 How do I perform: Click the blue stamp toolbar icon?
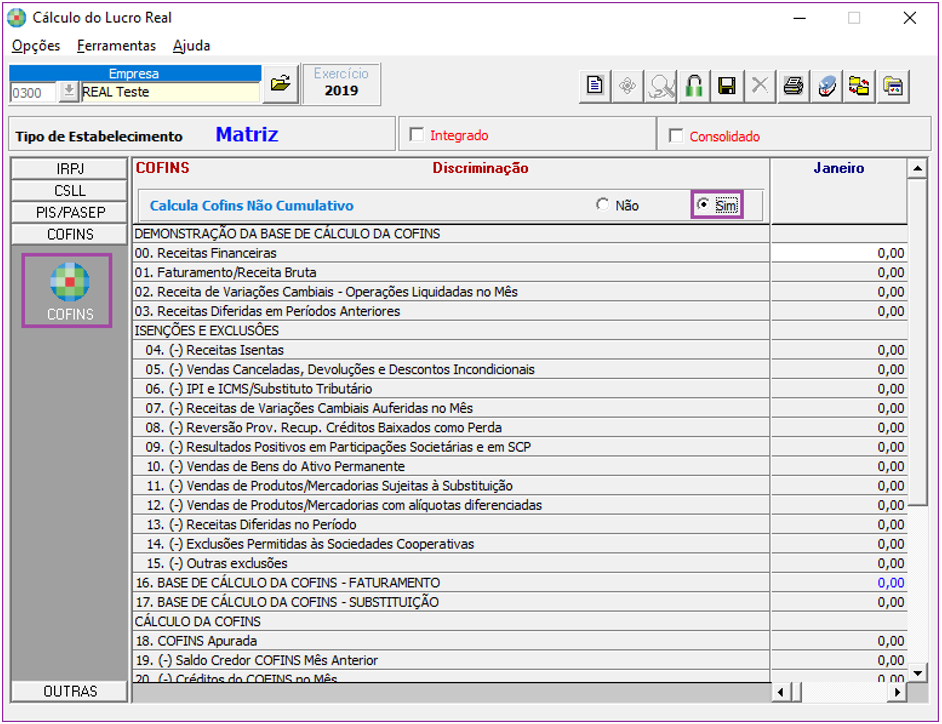826,86
